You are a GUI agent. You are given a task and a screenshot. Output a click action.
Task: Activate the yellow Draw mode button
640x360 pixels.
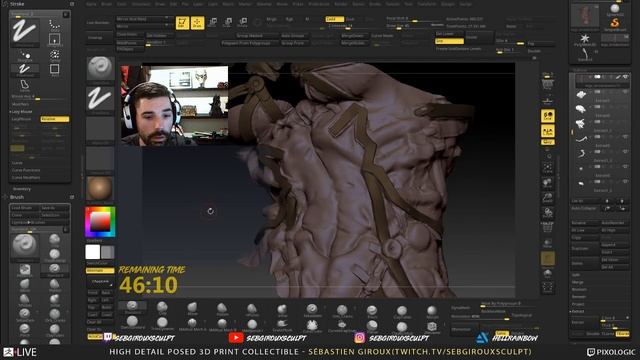tap(198, 23)
